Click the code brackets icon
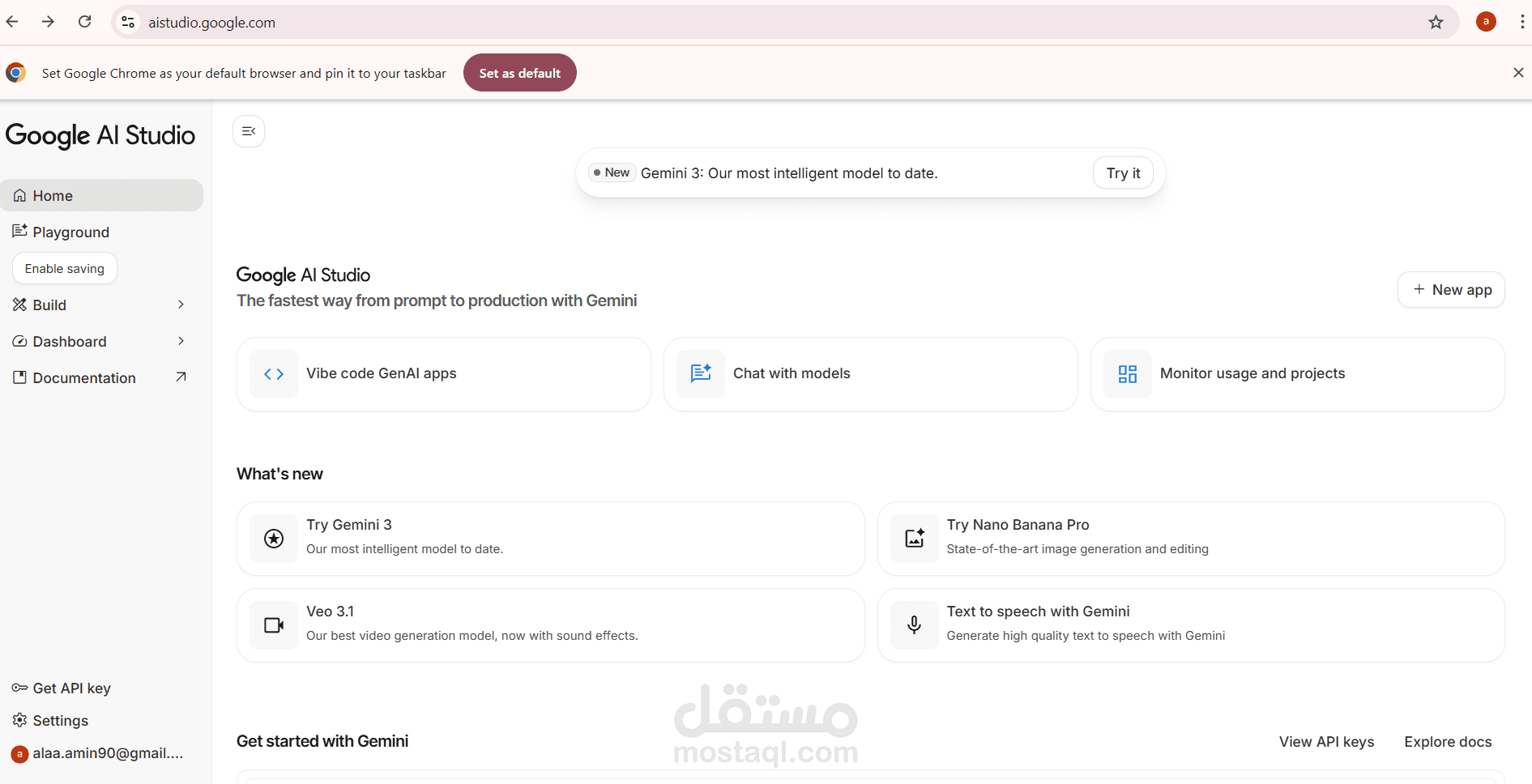Screen dimensions: 1532x784 coord(274,373)
